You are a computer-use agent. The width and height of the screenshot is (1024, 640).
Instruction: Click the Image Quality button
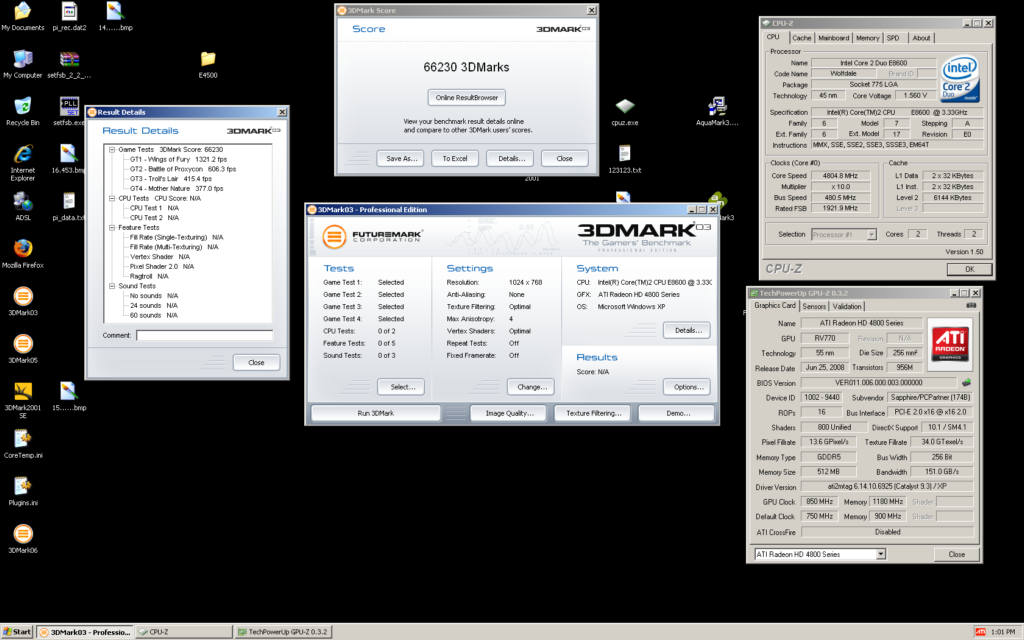point(509,413)
